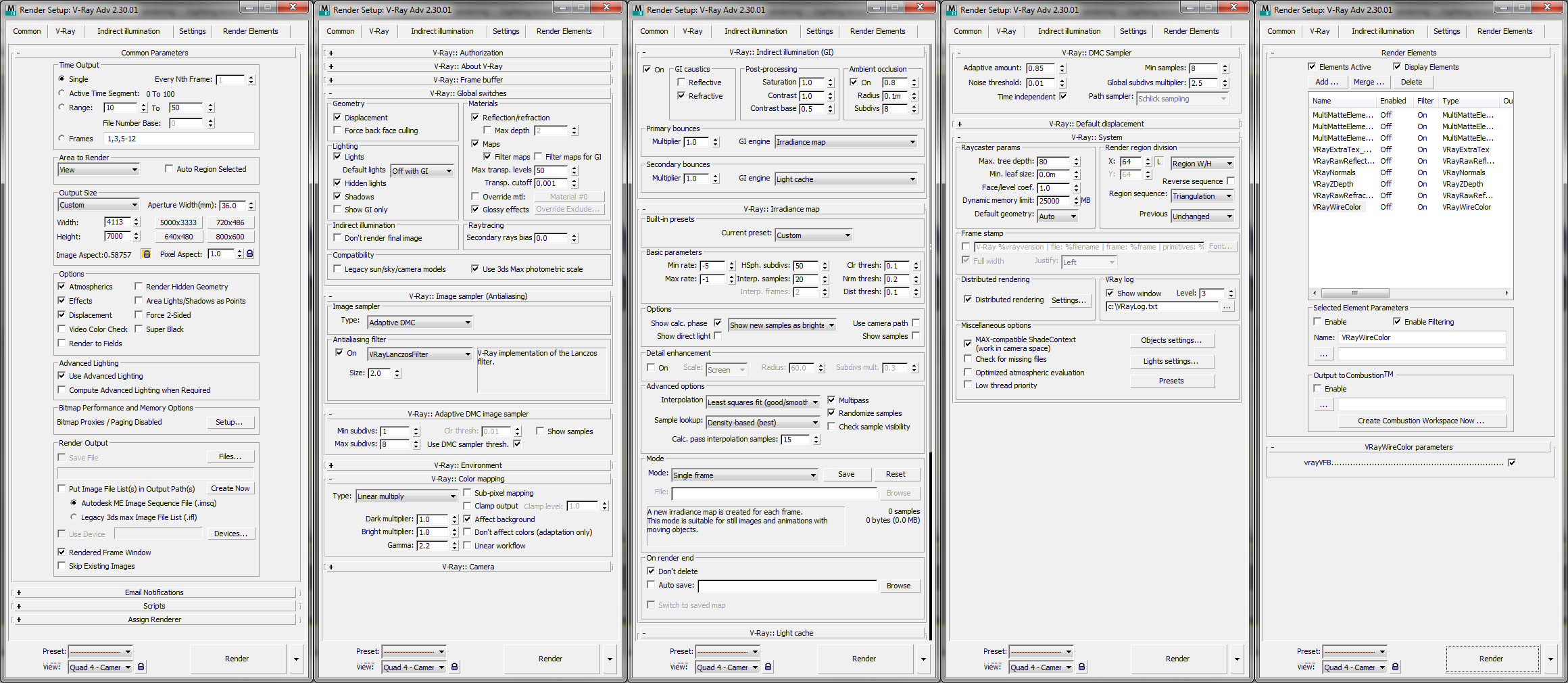Click the L lock button beside region X

pyautogui.click(x=1158, y=162)
